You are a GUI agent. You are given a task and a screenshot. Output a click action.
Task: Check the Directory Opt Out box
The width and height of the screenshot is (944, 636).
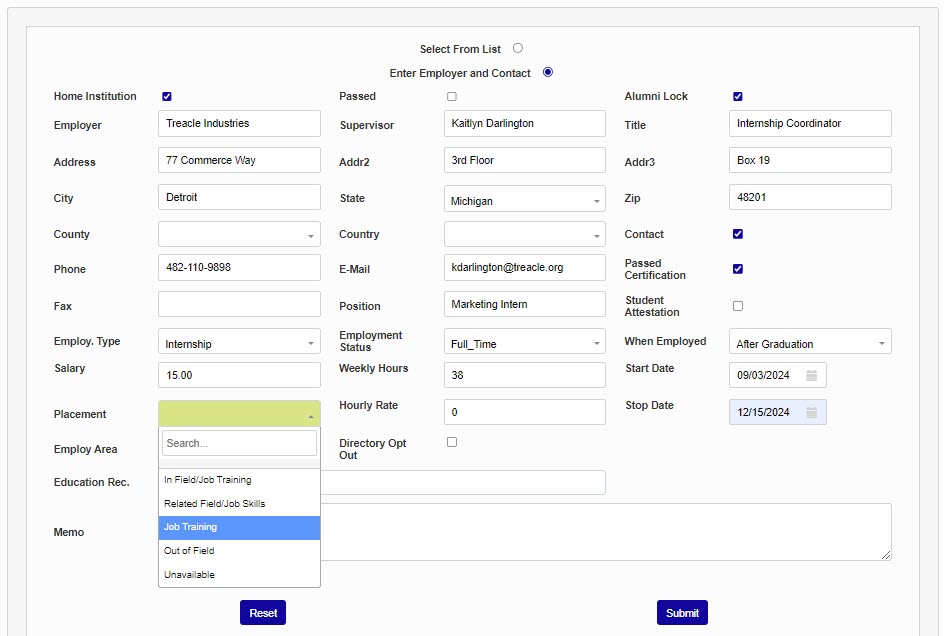(x=452, y=442)
